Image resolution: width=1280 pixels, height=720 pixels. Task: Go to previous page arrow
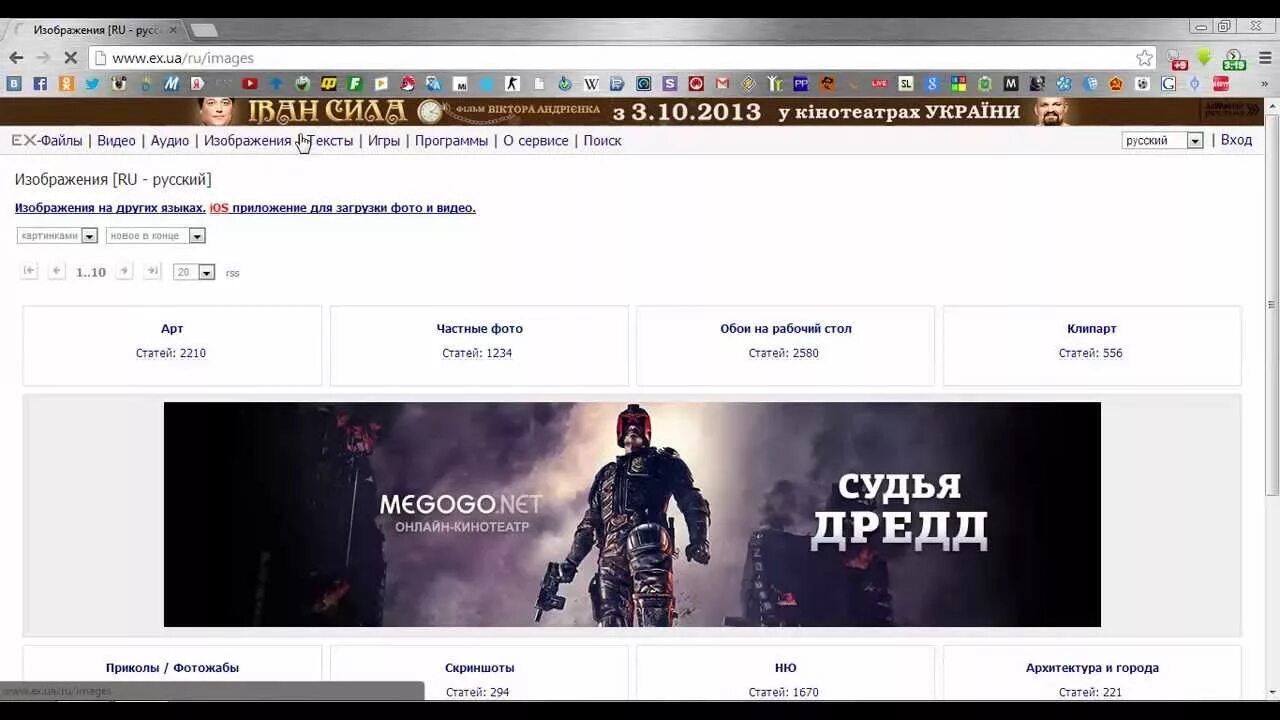[57, 271]
